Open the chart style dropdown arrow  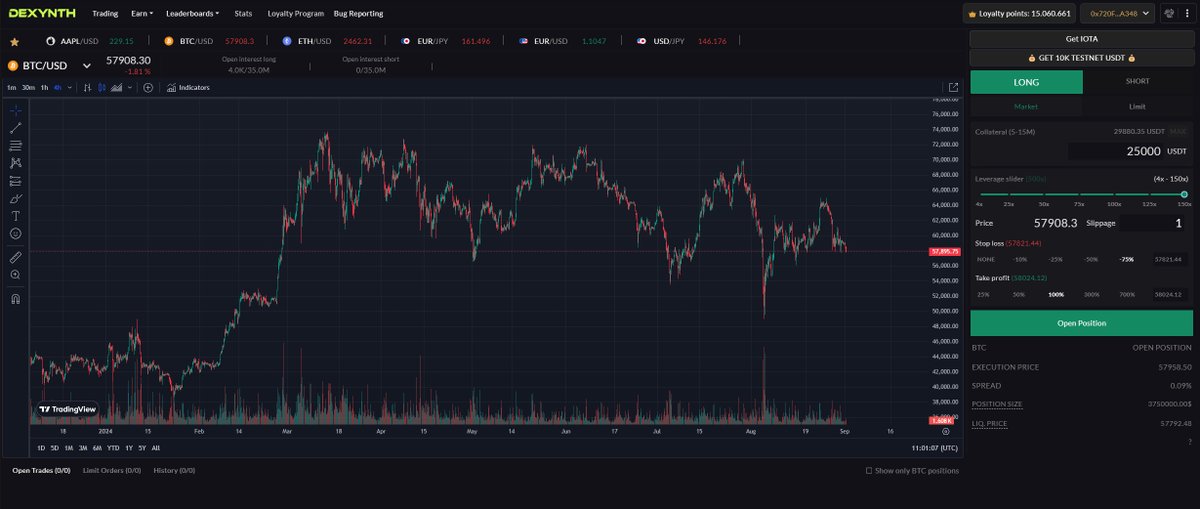pyautogui.click(x=131, y=88)
